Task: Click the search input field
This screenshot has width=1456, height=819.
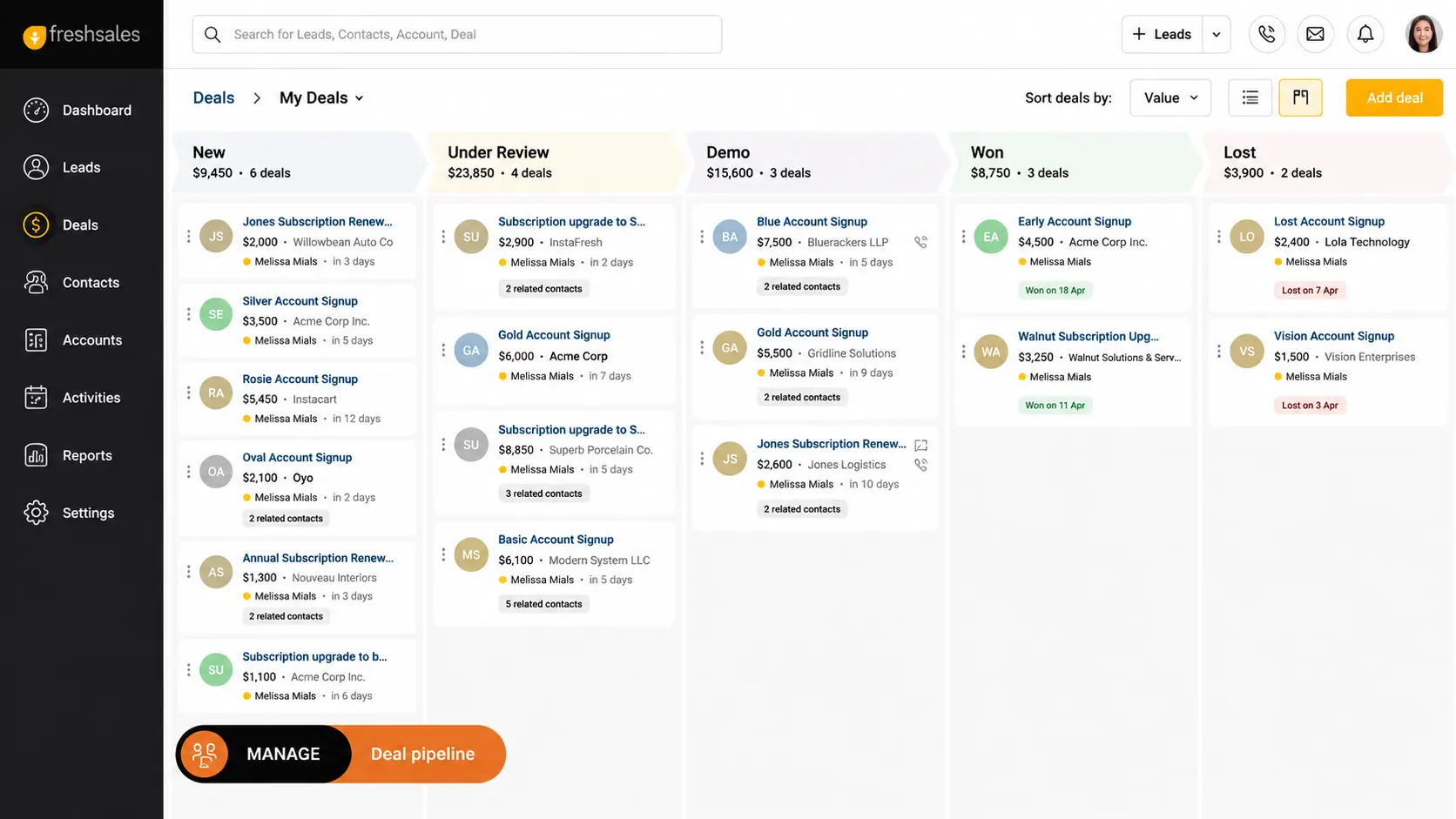Action: point(457,35)
